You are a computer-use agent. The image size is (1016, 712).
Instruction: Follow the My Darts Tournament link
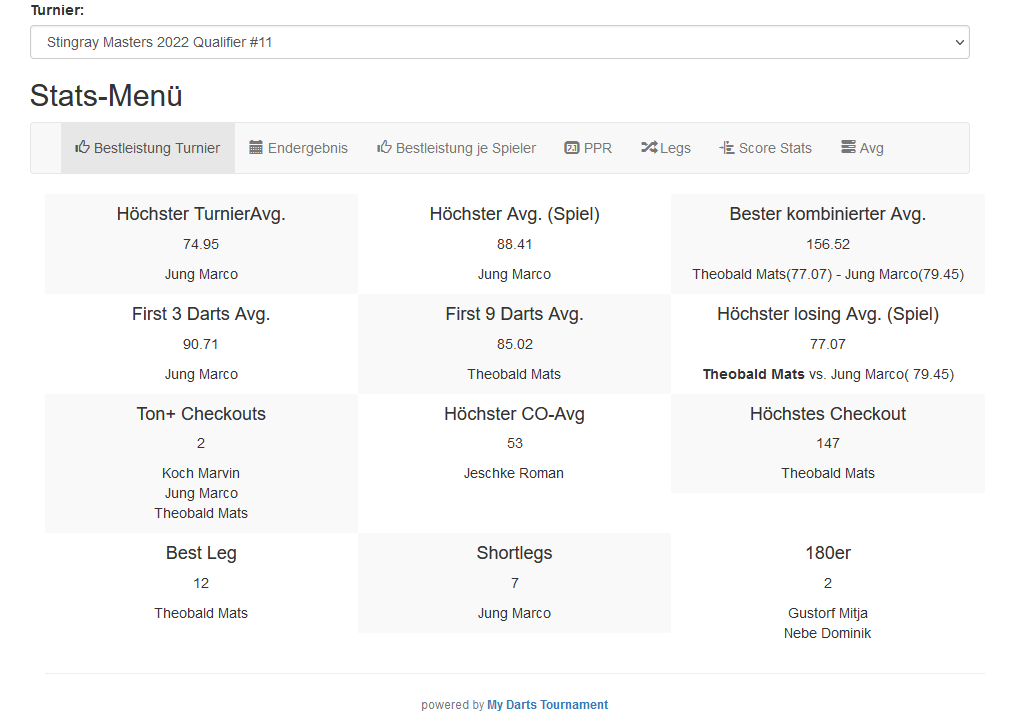coord(547,705)
